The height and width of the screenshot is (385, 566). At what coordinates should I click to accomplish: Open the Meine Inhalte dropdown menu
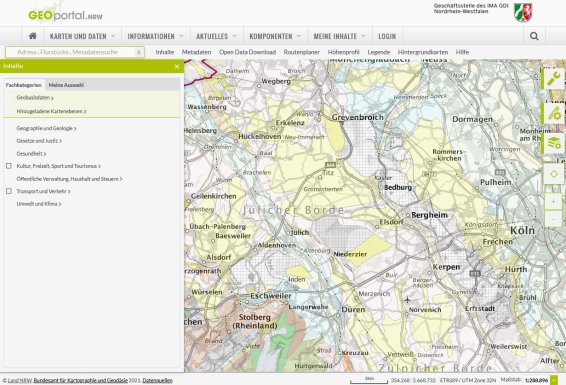(340, 36)
